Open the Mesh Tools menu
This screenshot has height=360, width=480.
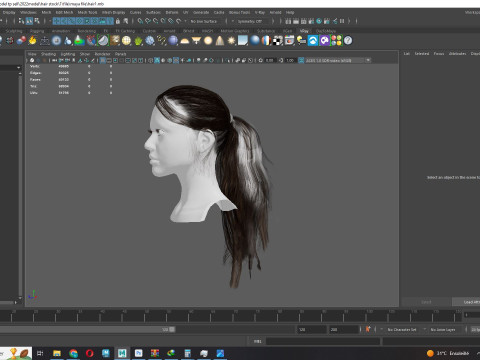point(87,12)
